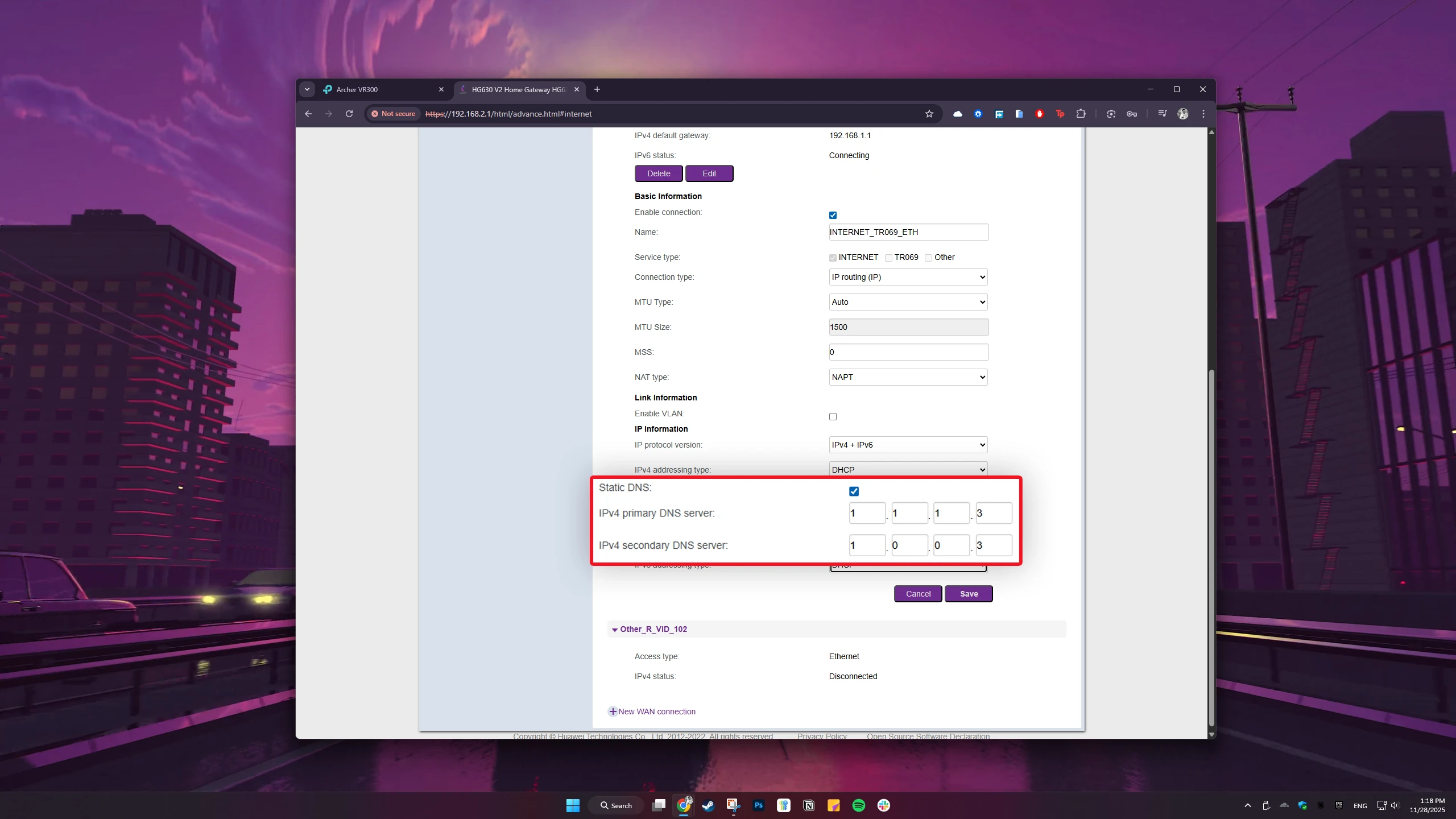Viewport: 1456px width, 819px height.
Task: Click the Chrome three-dot menu
Action: point(1203,114)
